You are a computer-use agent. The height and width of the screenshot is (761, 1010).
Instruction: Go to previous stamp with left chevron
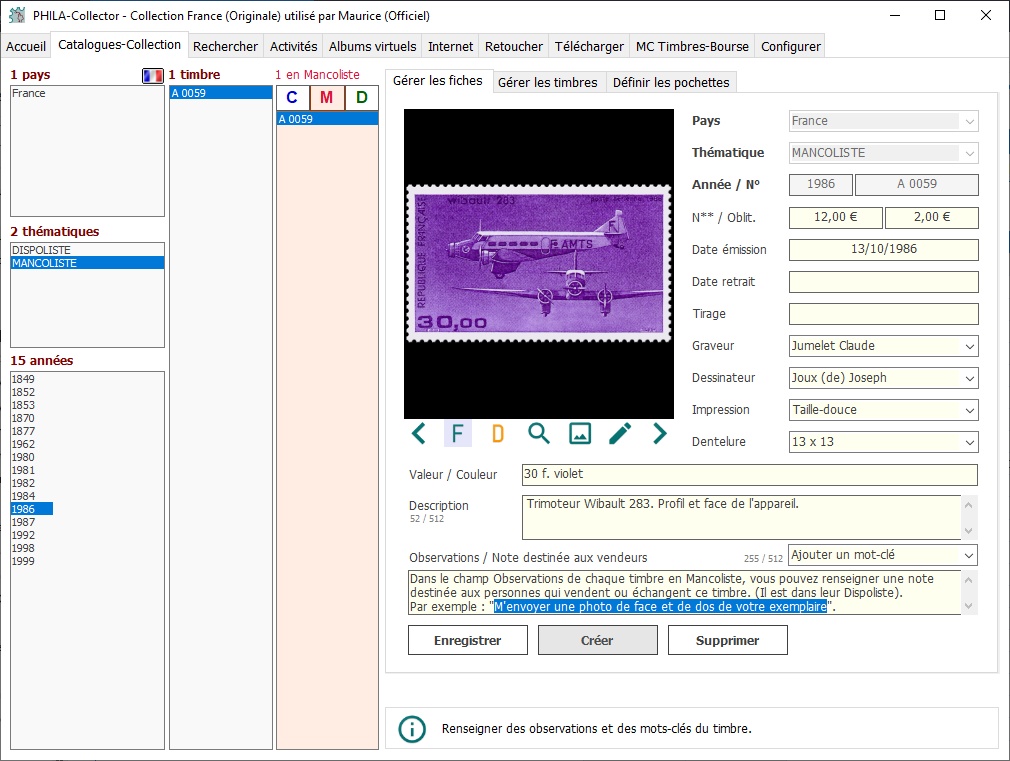click(419, 434)
